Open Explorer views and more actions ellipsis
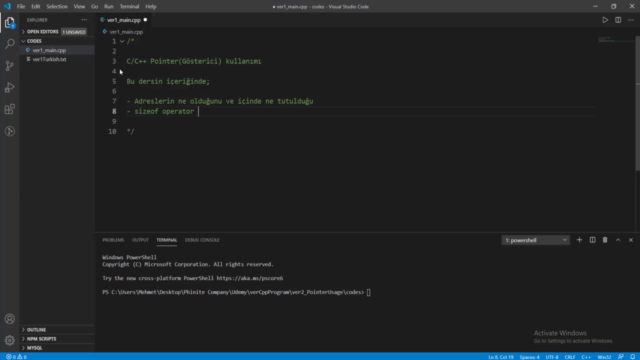The image size is (640, 360). [84, 20]
